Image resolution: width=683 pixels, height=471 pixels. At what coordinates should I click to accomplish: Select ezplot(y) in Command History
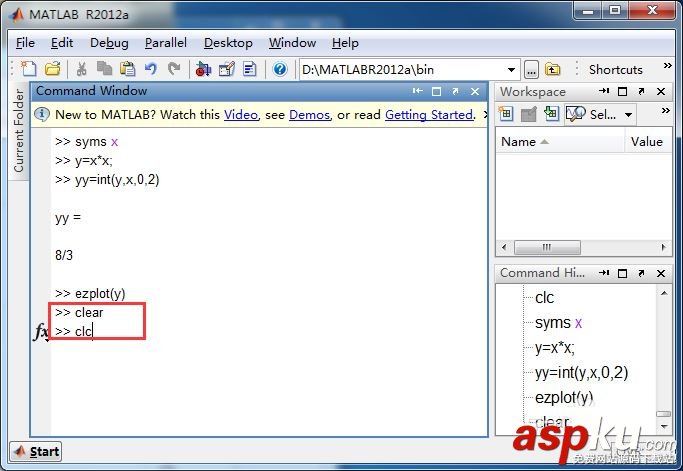click(x=564, y=398)
